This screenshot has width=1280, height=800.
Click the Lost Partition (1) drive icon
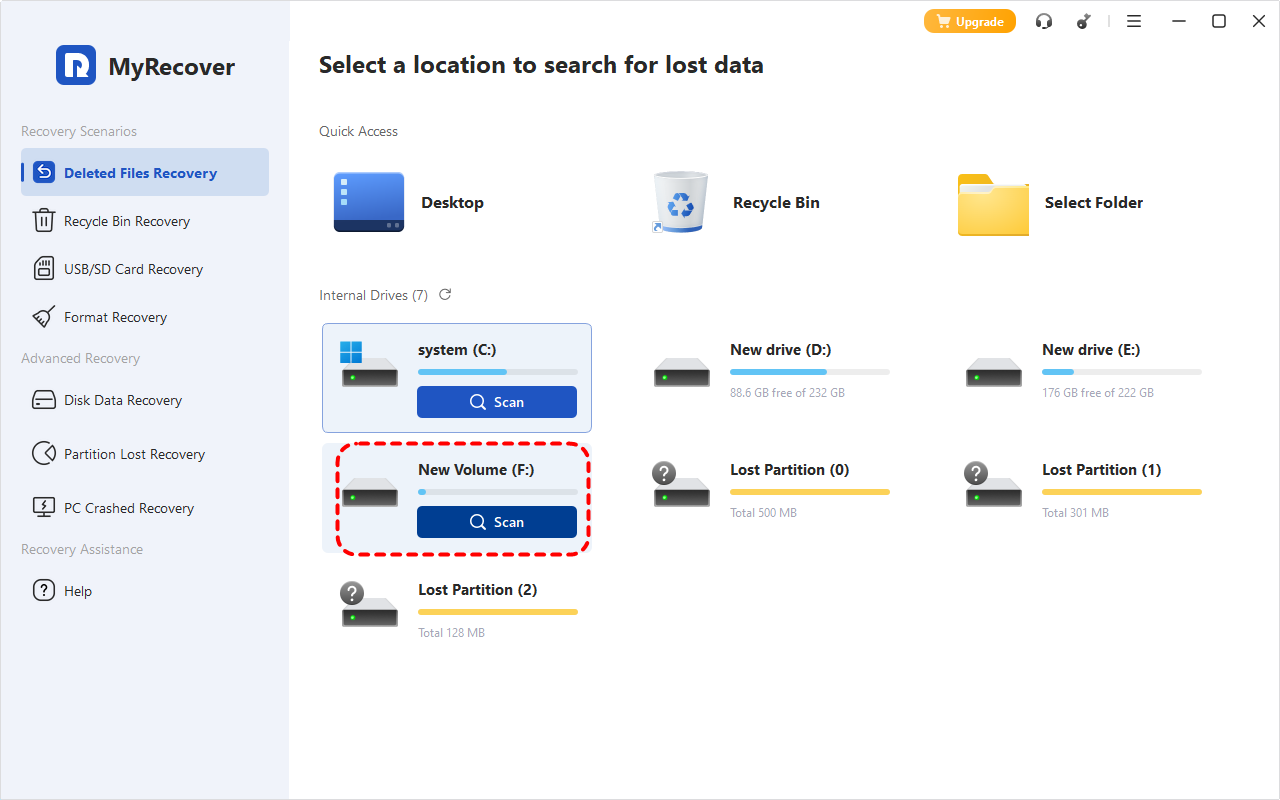993,484
